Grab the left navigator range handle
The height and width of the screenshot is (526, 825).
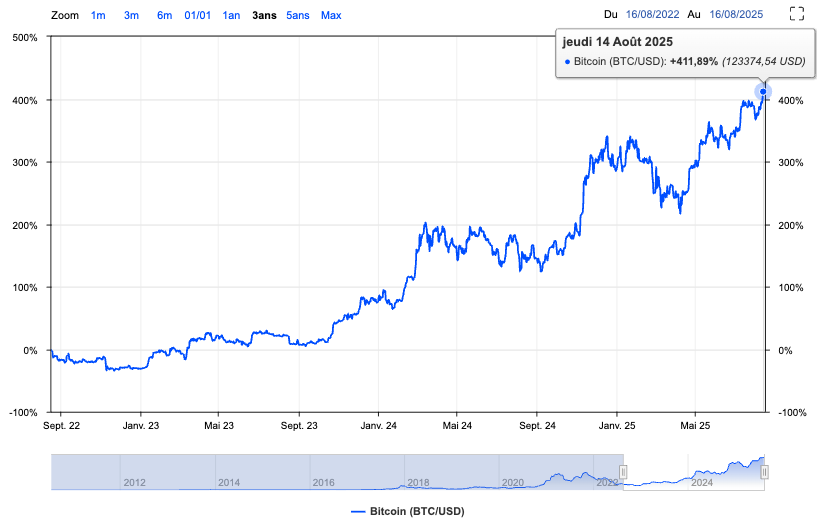pos(623,472)
